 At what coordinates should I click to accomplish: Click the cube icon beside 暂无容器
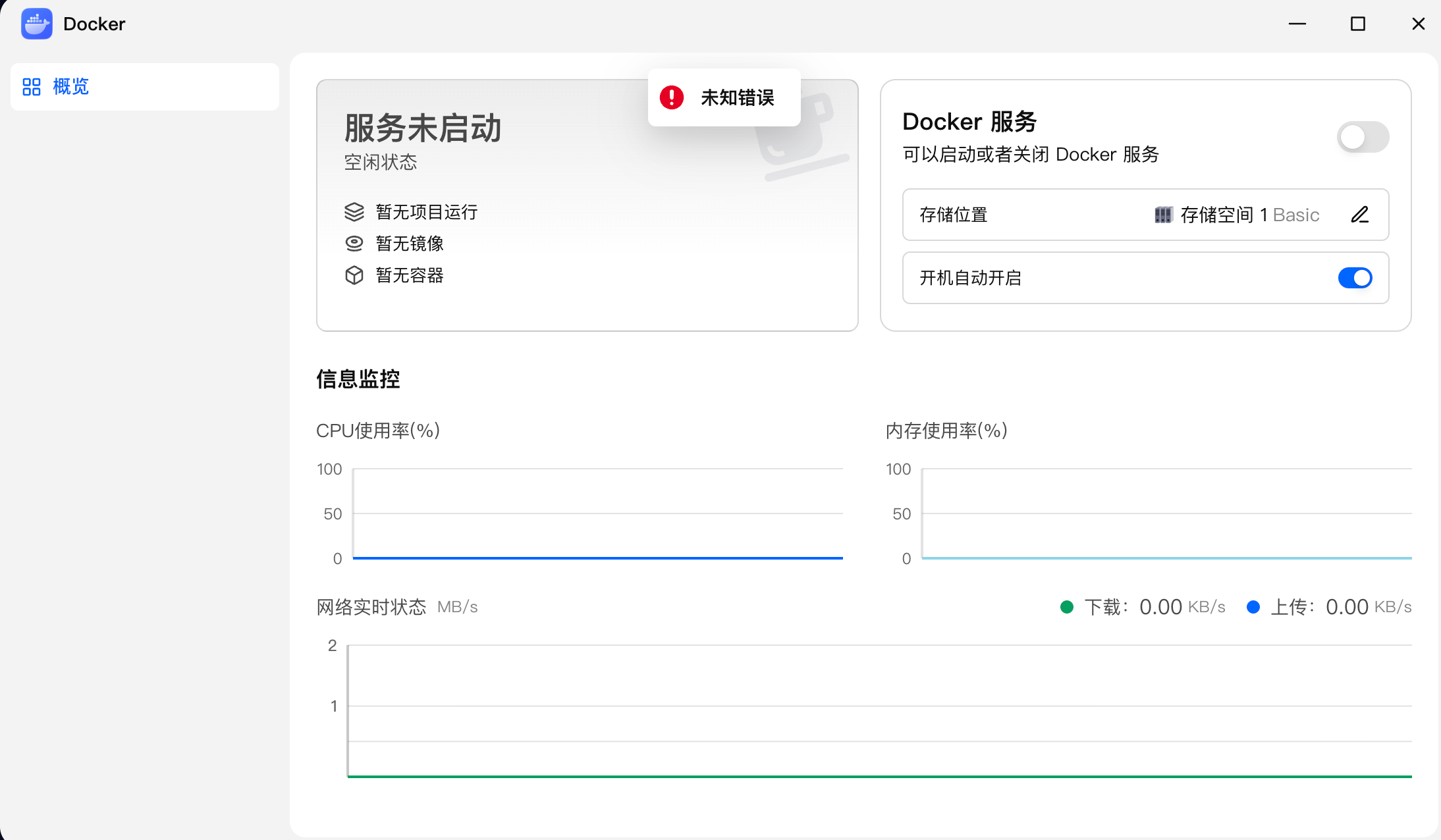click(354, 275)
